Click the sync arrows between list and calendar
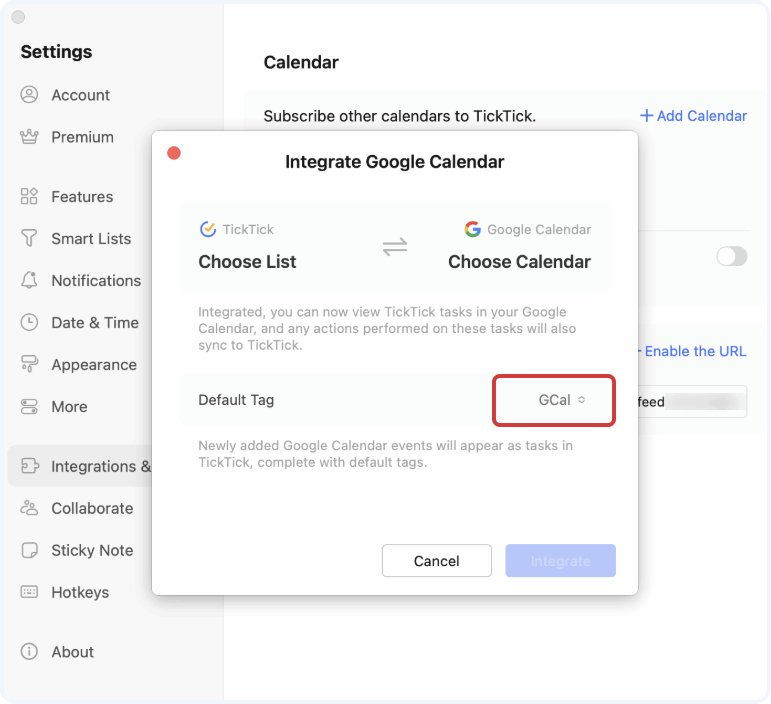The image size is (771, 704). [395, 247]
